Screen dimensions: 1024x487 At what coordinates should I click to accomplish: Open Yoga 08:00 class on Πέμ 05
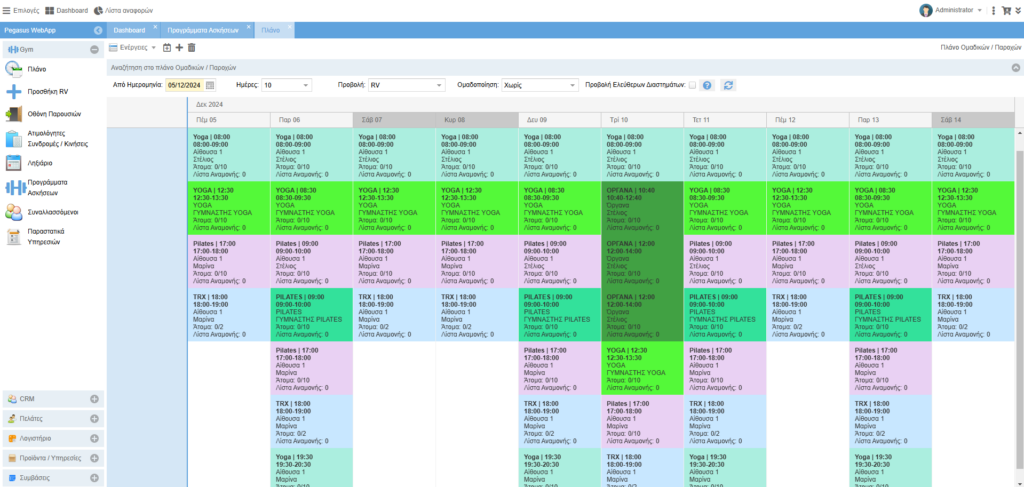(x=229, y=155)
